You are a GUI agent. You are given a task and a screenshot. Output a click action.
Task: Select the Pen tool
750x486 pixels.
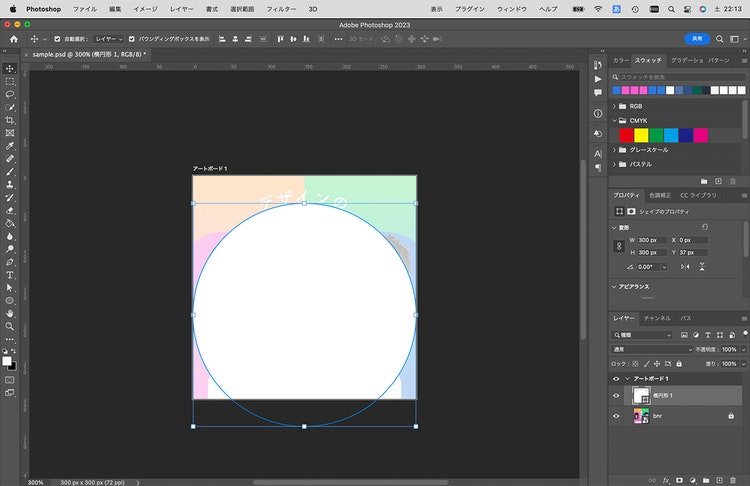click(10, 262)
